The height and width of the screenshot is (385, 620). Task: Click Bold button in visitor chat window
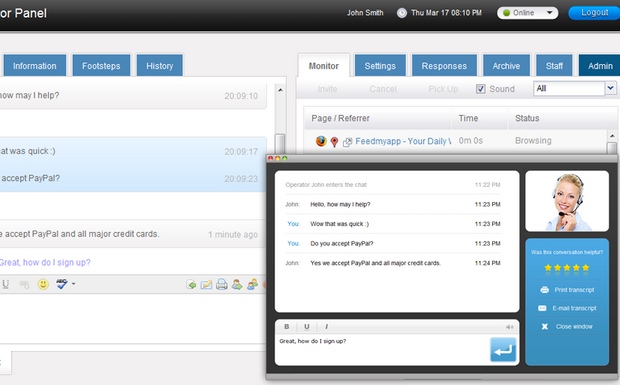[x=287, y=326]
